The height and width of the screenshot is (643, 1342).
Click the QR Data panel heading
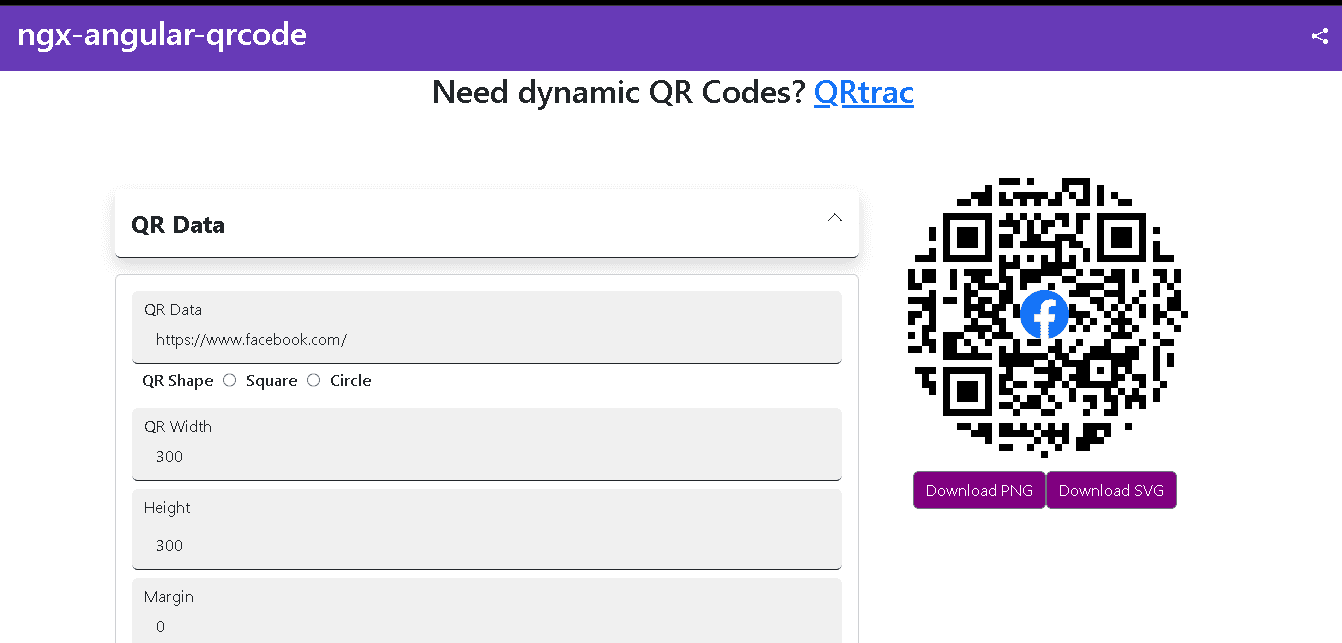coord(178,225)
